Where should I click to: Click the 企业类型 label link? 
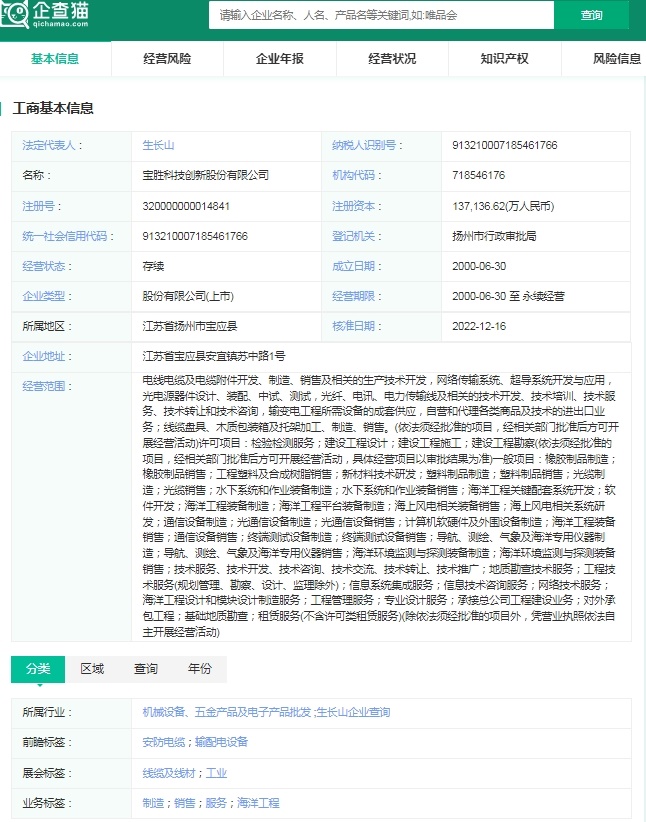44,296
